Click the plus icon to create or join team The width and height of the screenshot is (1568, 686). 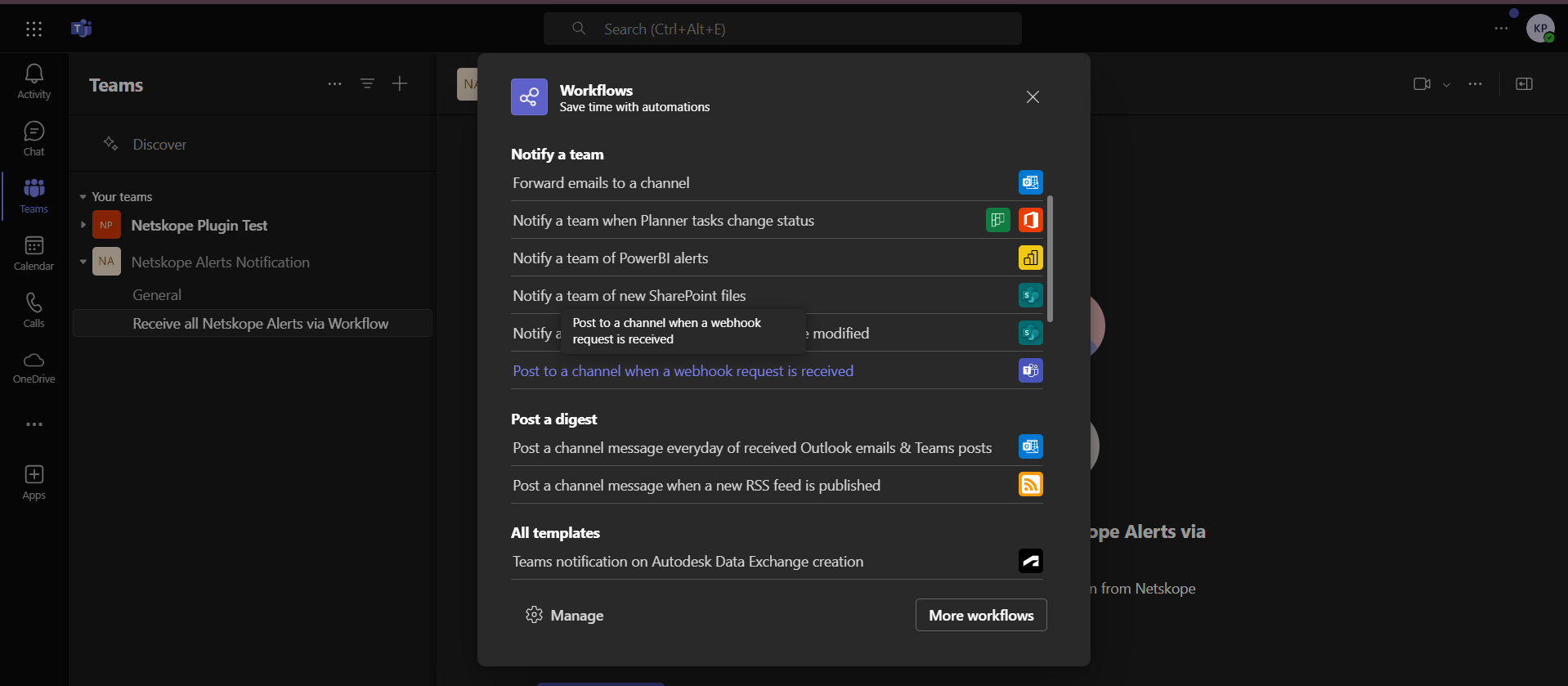tap(400, 83)
